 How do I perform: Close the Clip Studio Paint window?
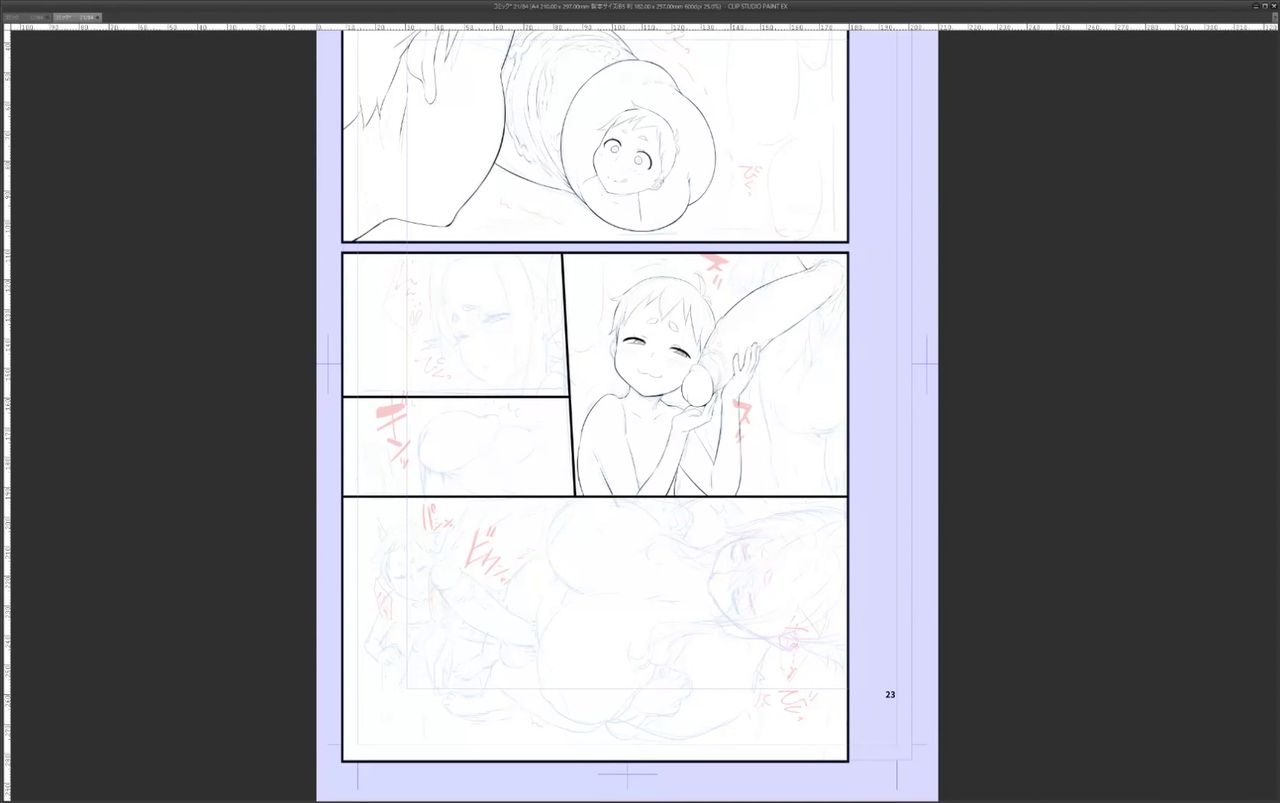1273,5
